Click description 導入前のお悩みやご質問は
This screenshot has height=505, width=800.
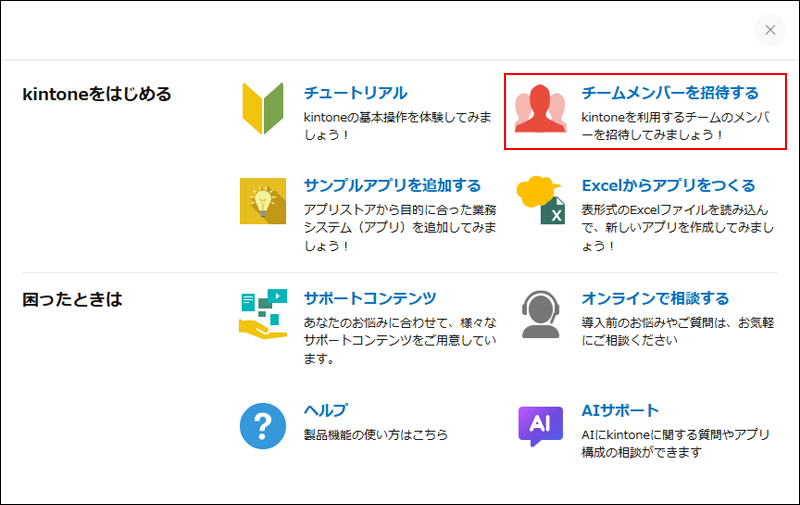(678, 332)
